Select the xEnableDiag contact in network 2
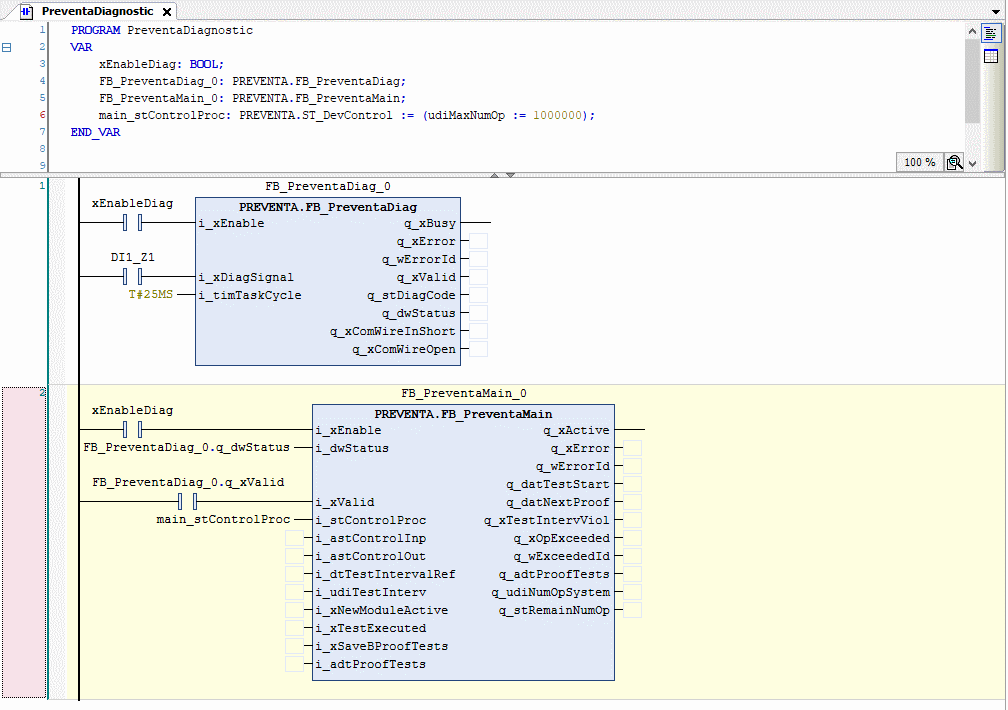 pos(134,430)
